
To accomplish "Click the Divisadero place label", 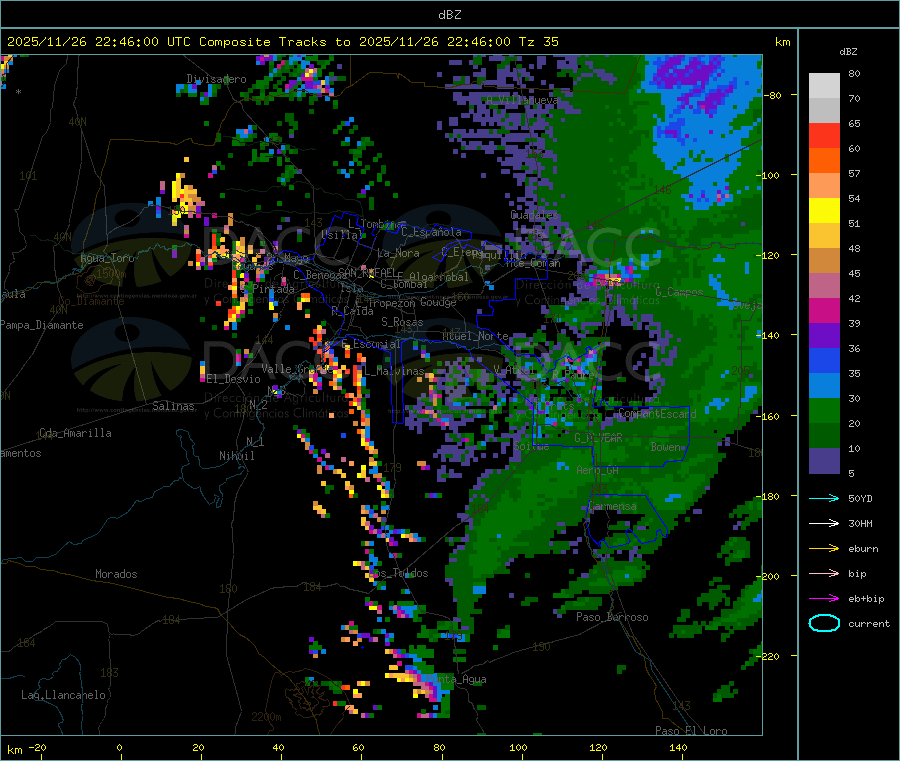I will click(216, 79).
